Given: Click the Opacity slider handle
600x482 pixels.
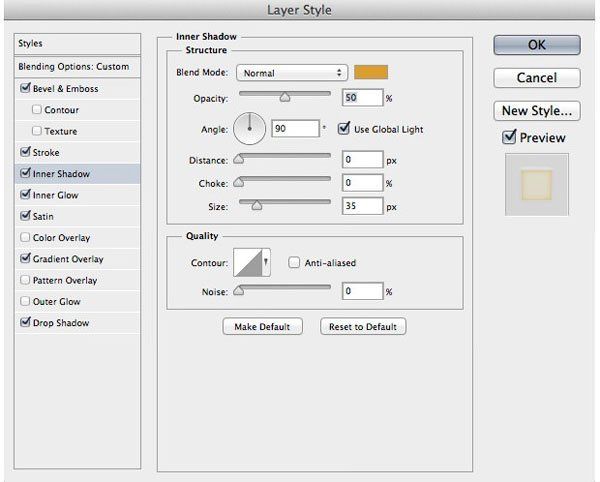Looking at the screenshot, I should (x=285, y=97).
